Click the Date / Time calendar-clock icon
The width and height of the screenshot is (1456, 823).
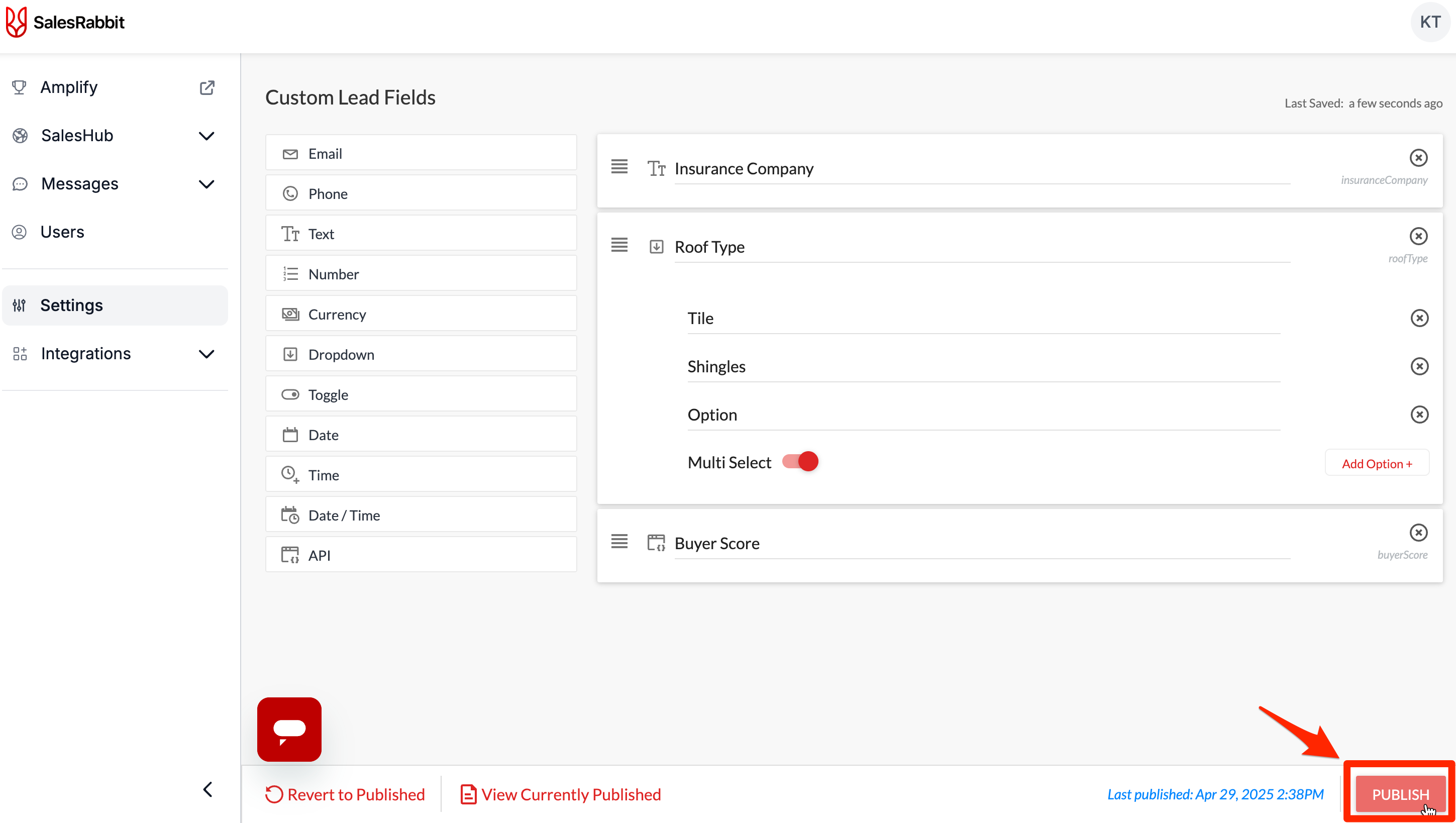point(290,515)
